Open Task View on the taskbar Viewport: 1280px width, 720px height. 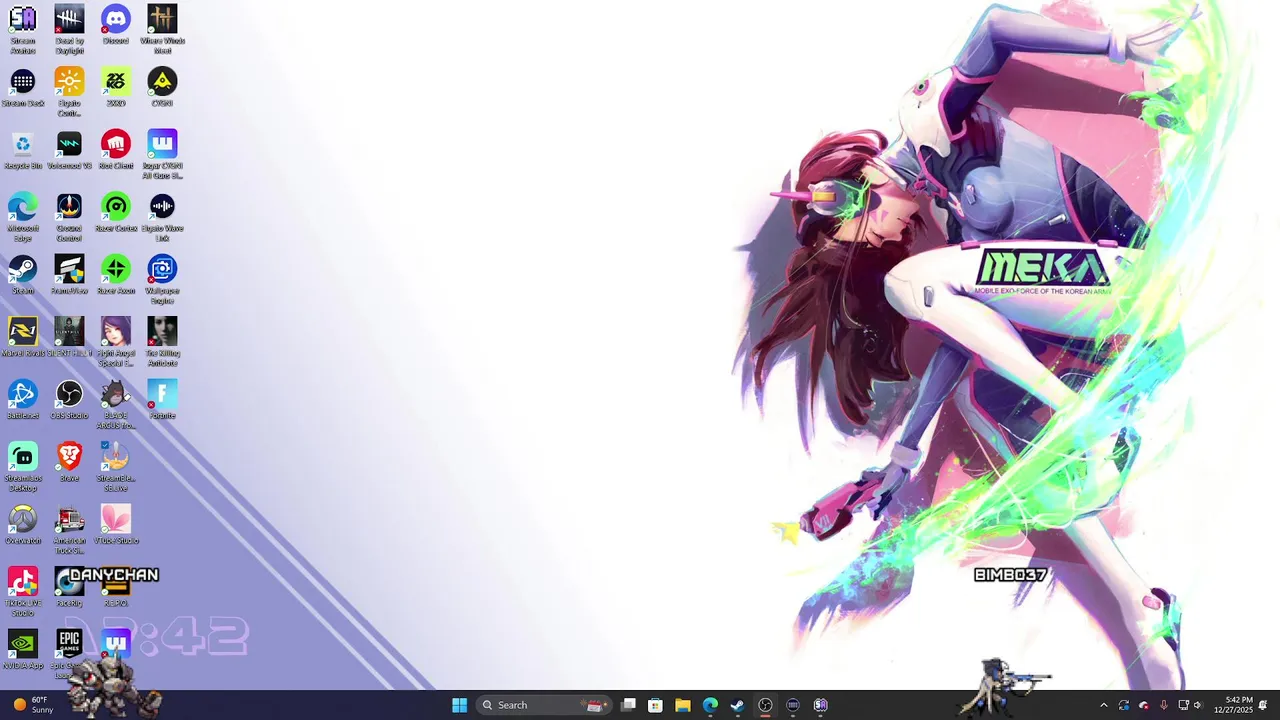tap(628, 705)
